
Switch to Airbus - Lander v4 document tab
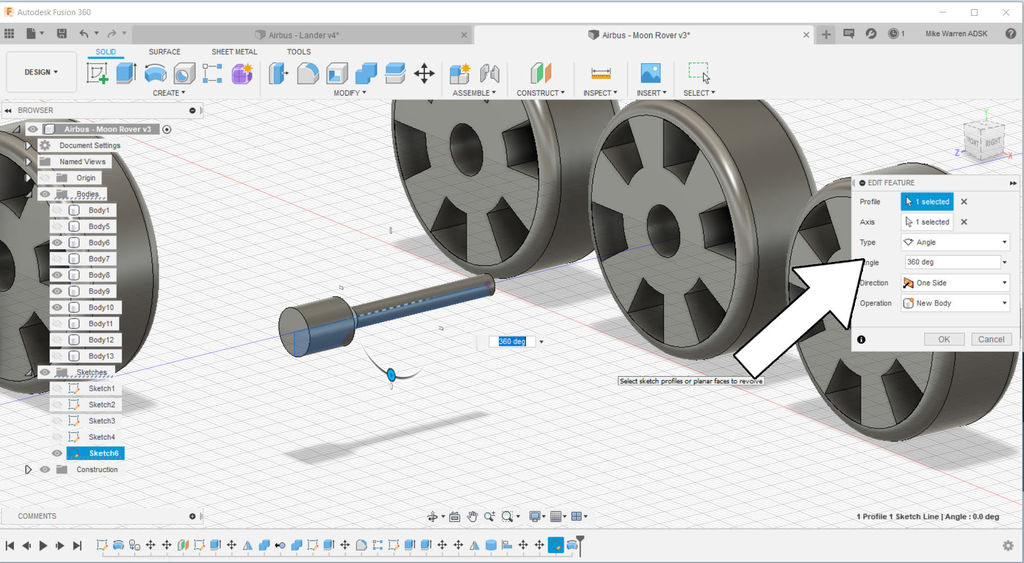(x=304, y=35)
